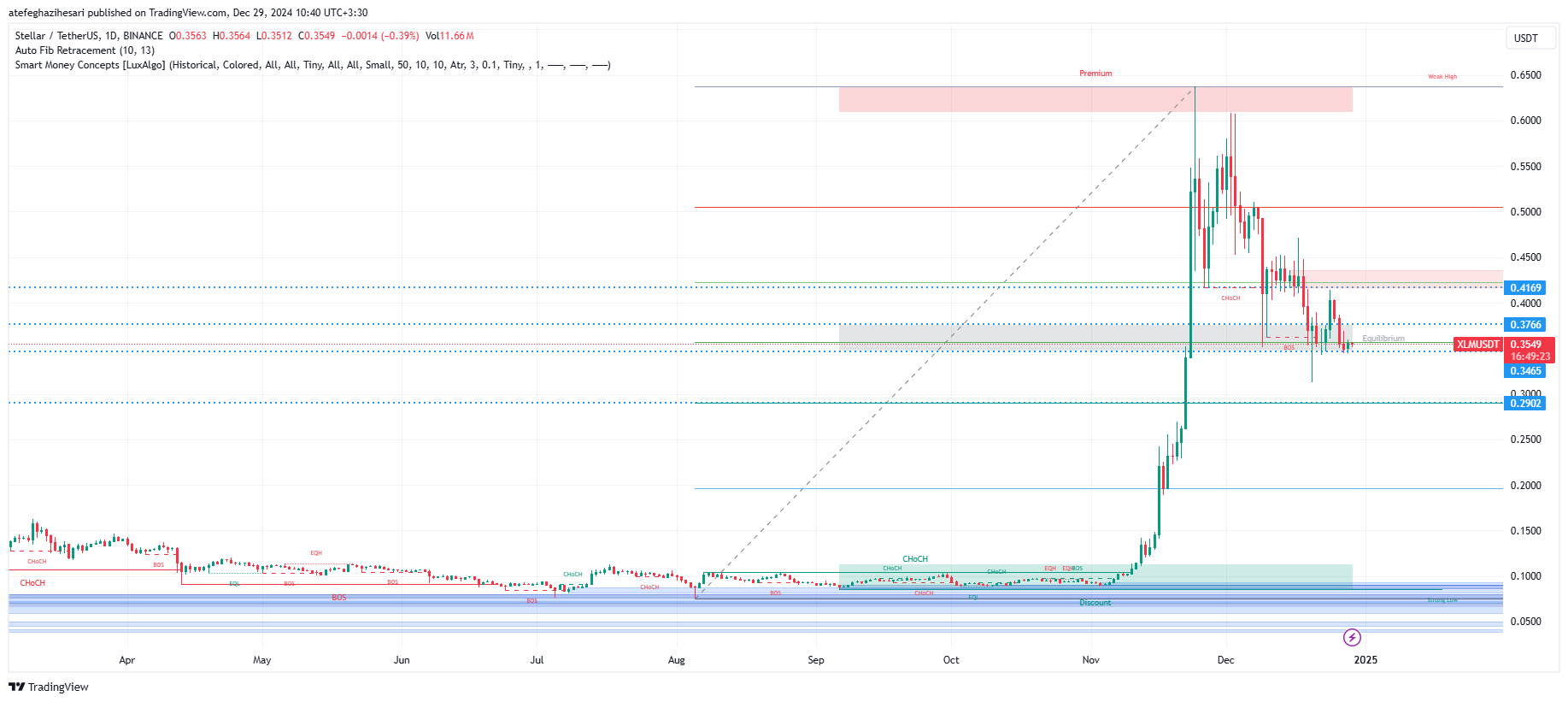Click the 0.2500 price axis label

point(1525,439)
